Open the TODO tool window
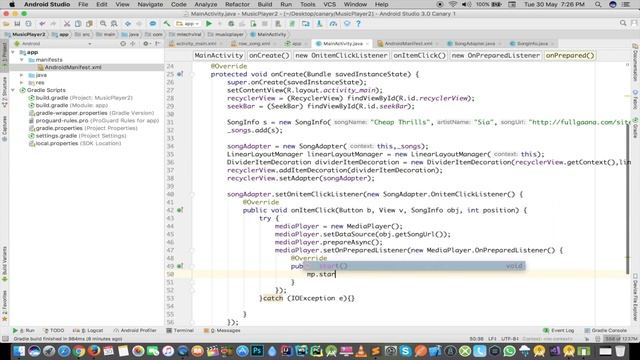 tap(54, 330)
